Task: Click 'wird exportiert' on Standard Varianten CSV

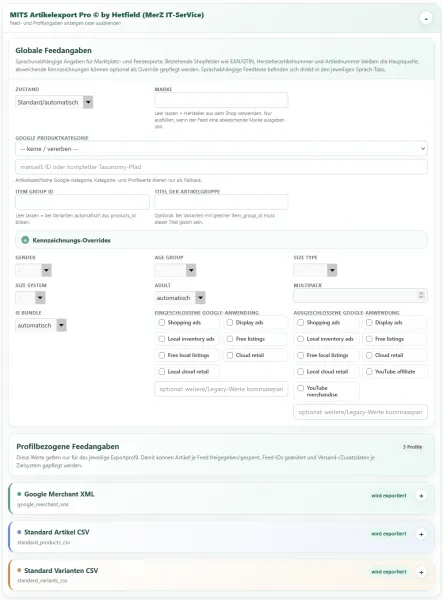Action: coord(389,572)
